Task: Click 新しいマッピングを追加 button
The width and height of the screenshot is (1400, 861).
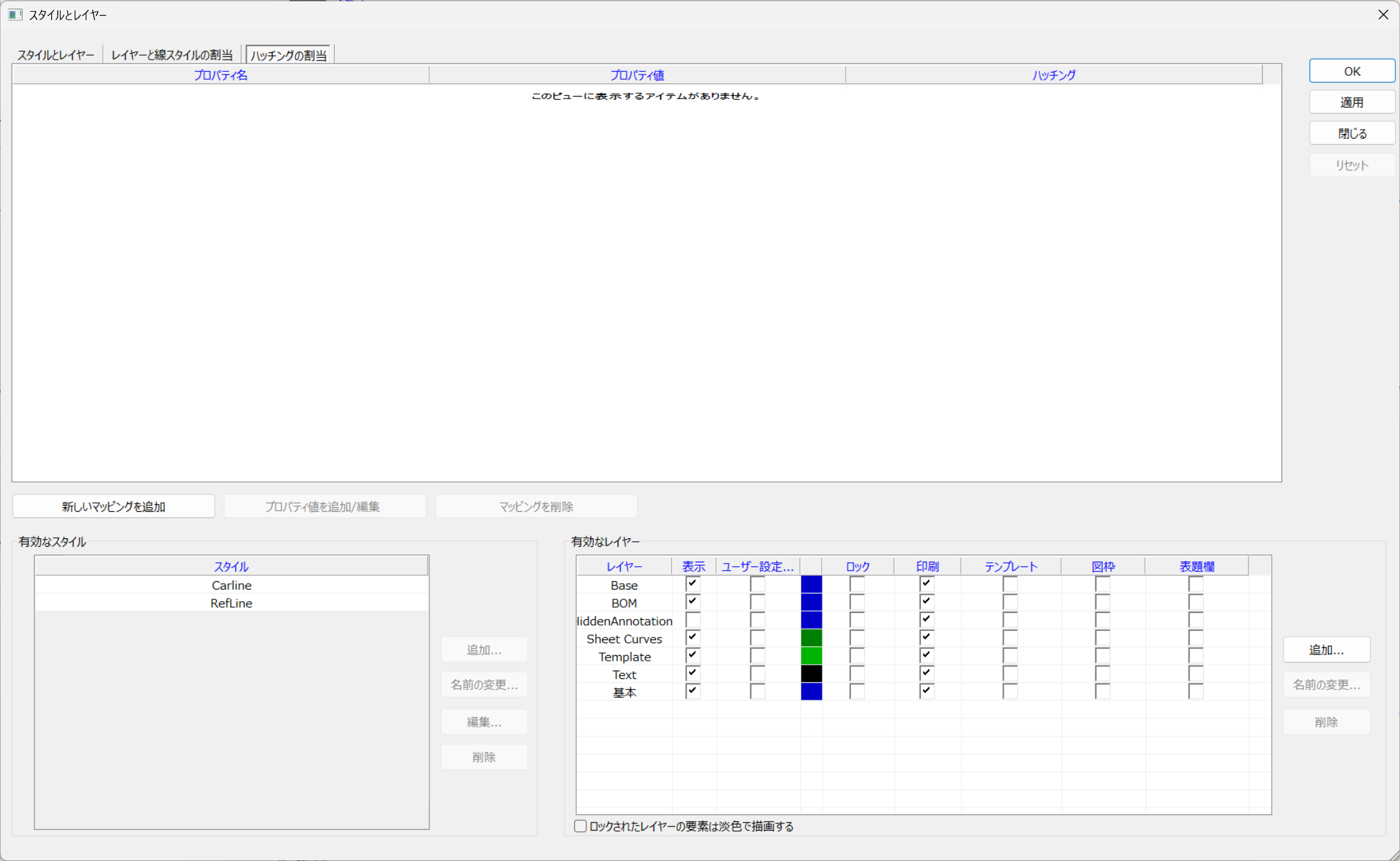Action: [x=114, y=507]
